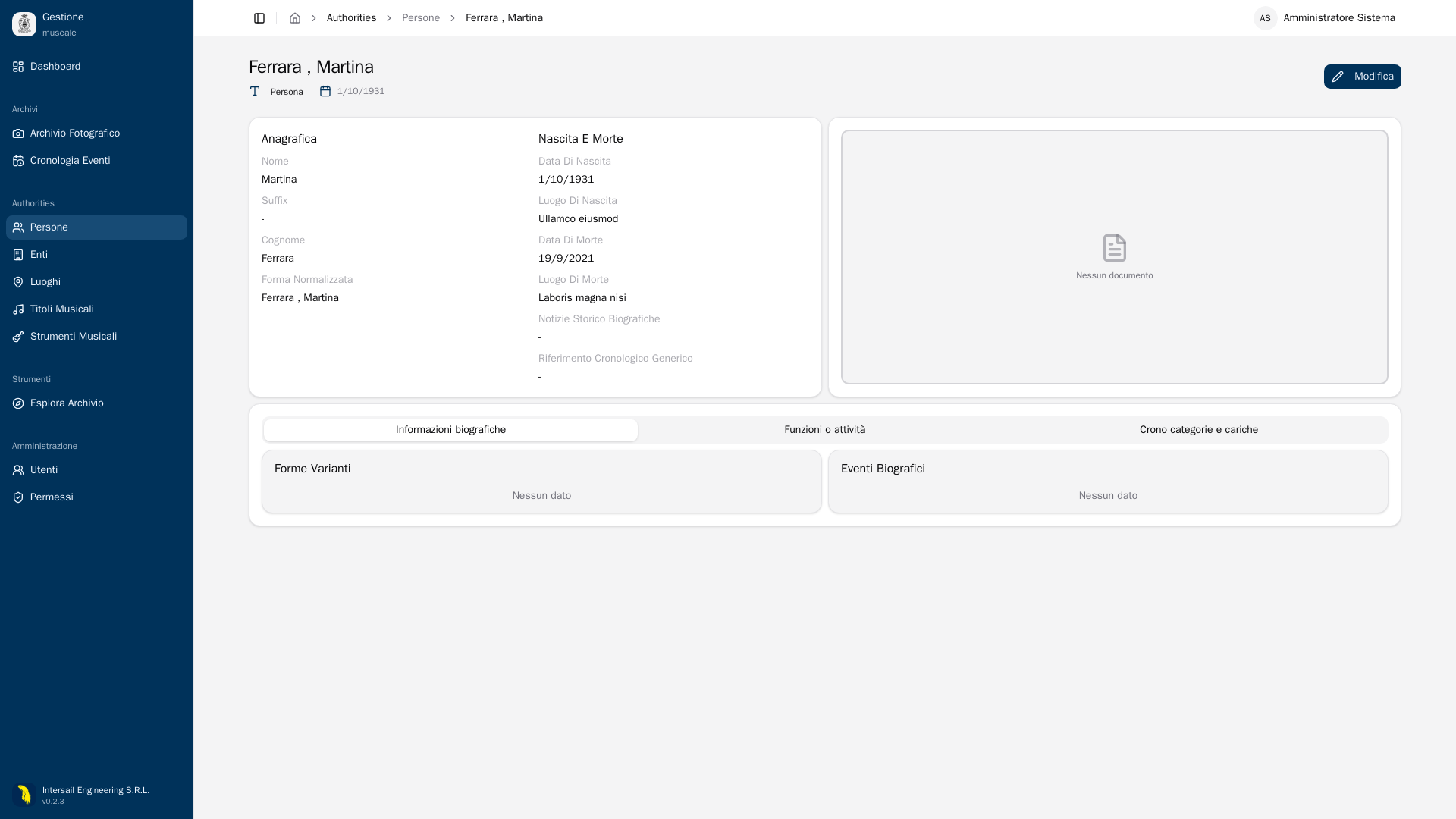Open Archivio Fotografico camera icon entry
Viewport: 1456px width, 819px height.
[96, 133]
